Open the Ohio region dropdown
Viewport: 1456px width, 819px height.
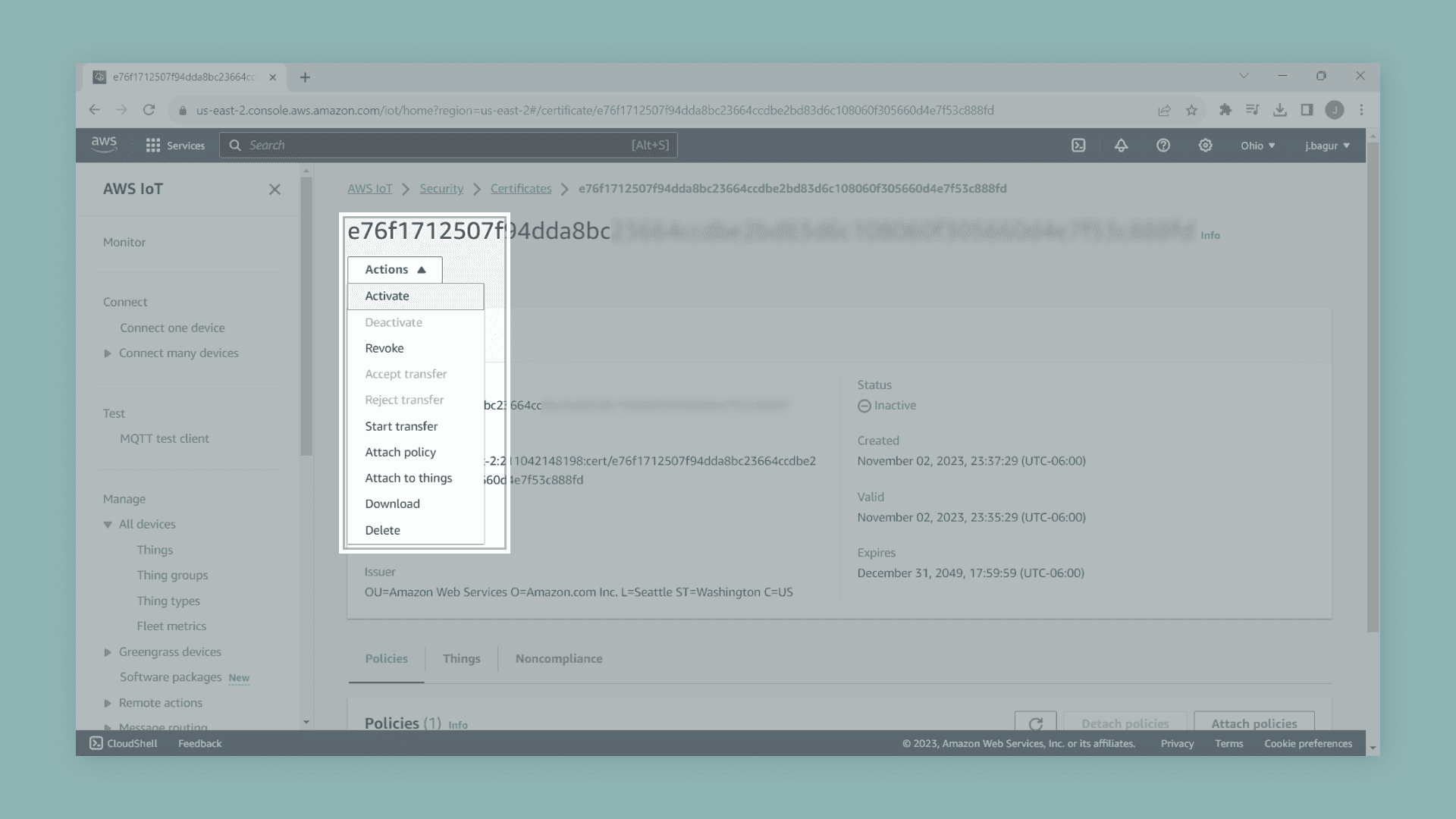tap(1257, 146)
